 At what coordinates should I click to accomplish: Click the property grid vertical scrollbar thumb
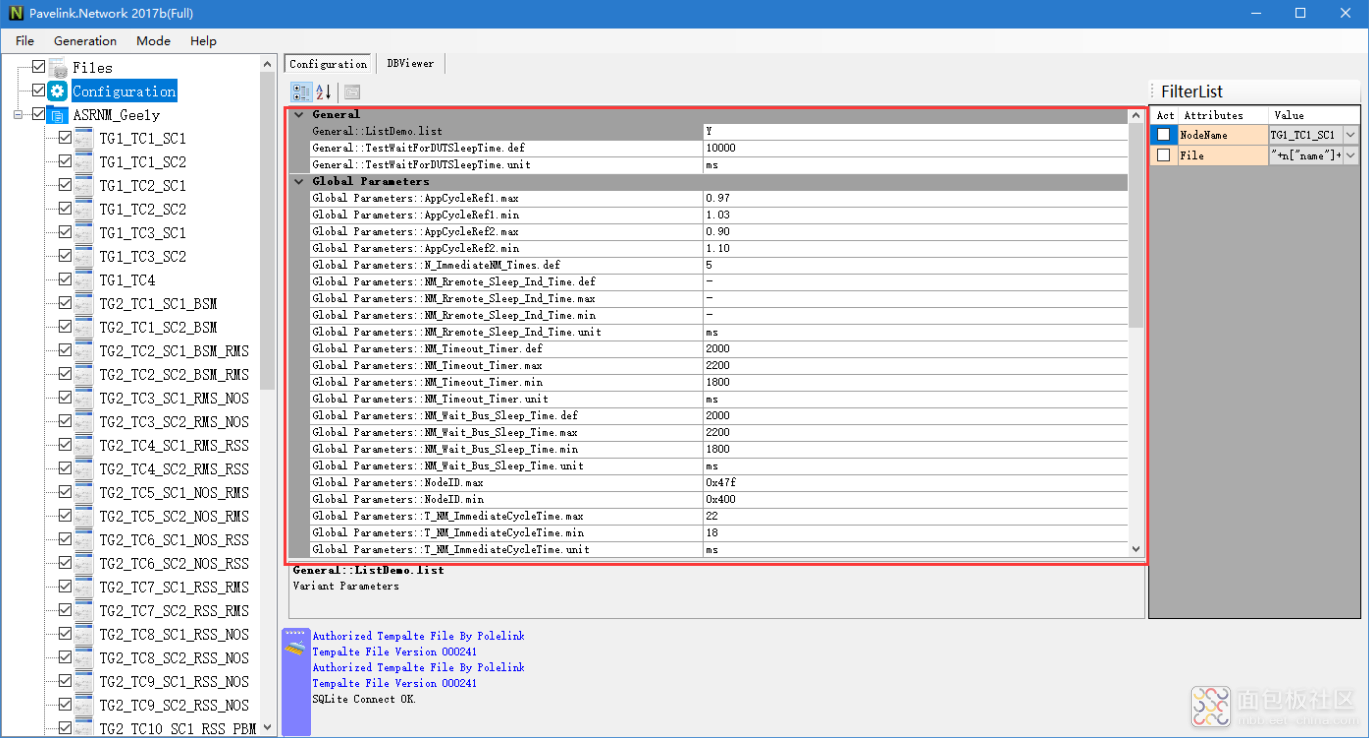click(1135, 224)
